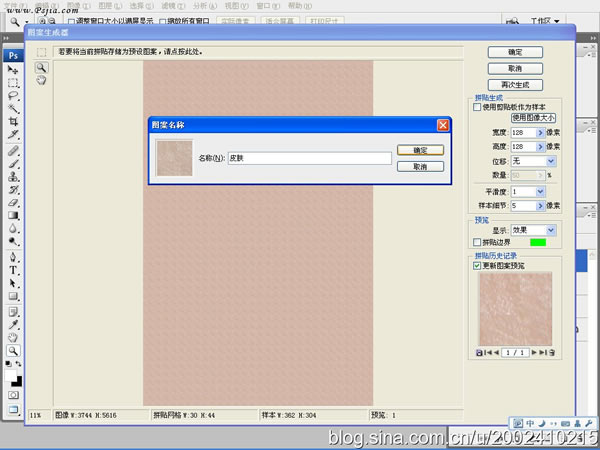Select the Lasso tool
600x450 pixels.
pyautogui.click(x=13, y=96)
